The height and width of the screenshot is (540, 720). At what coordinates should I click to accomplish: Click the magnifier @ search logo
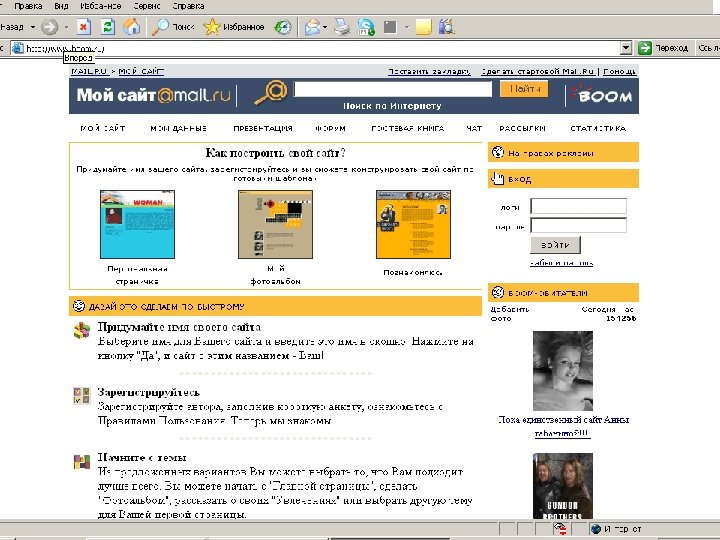(271, 93)
